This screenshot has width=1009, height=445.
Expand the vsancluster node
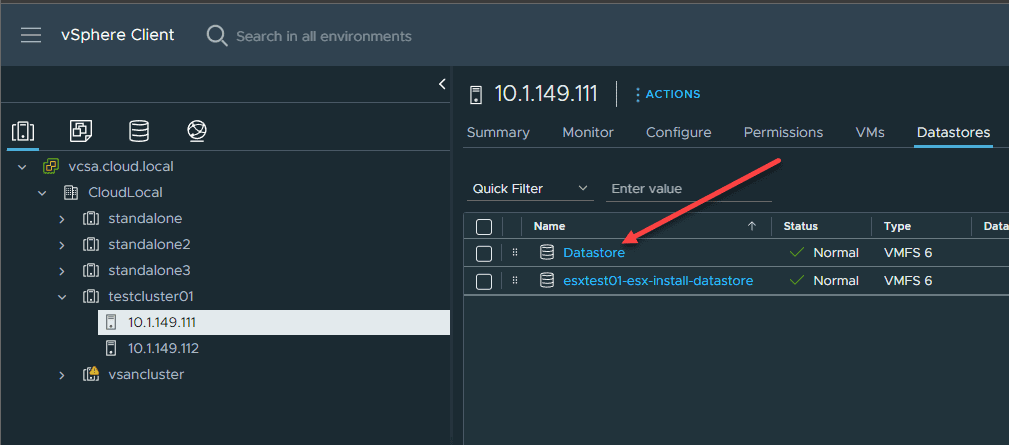(62, 375)
